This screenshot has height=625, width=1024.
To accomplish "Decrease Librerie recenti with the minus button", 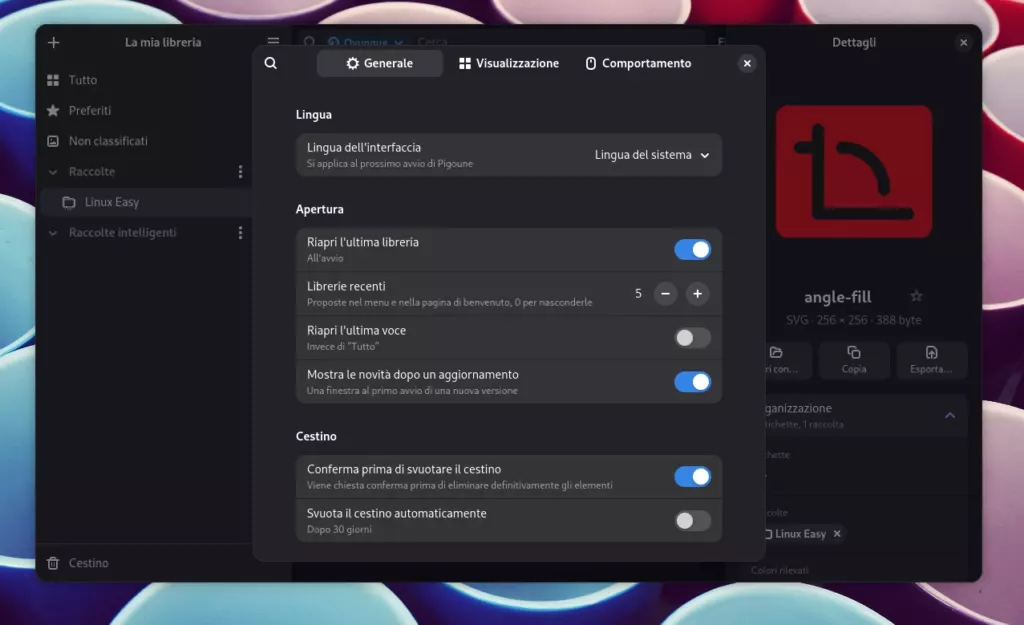I will [x=665, y=294].
